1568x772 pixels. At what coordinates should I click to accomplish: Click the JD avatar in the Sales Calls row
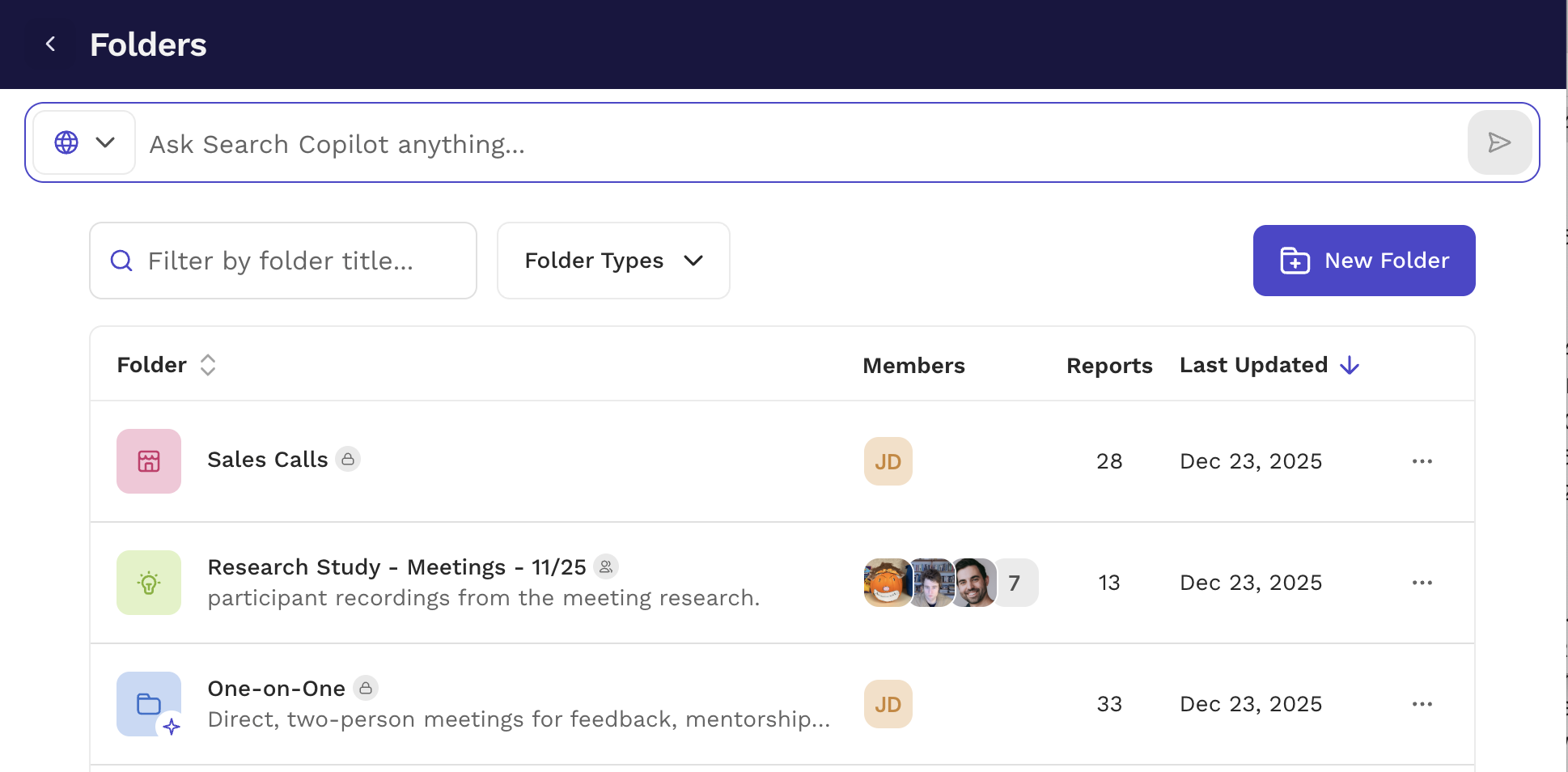coord(888,461)
